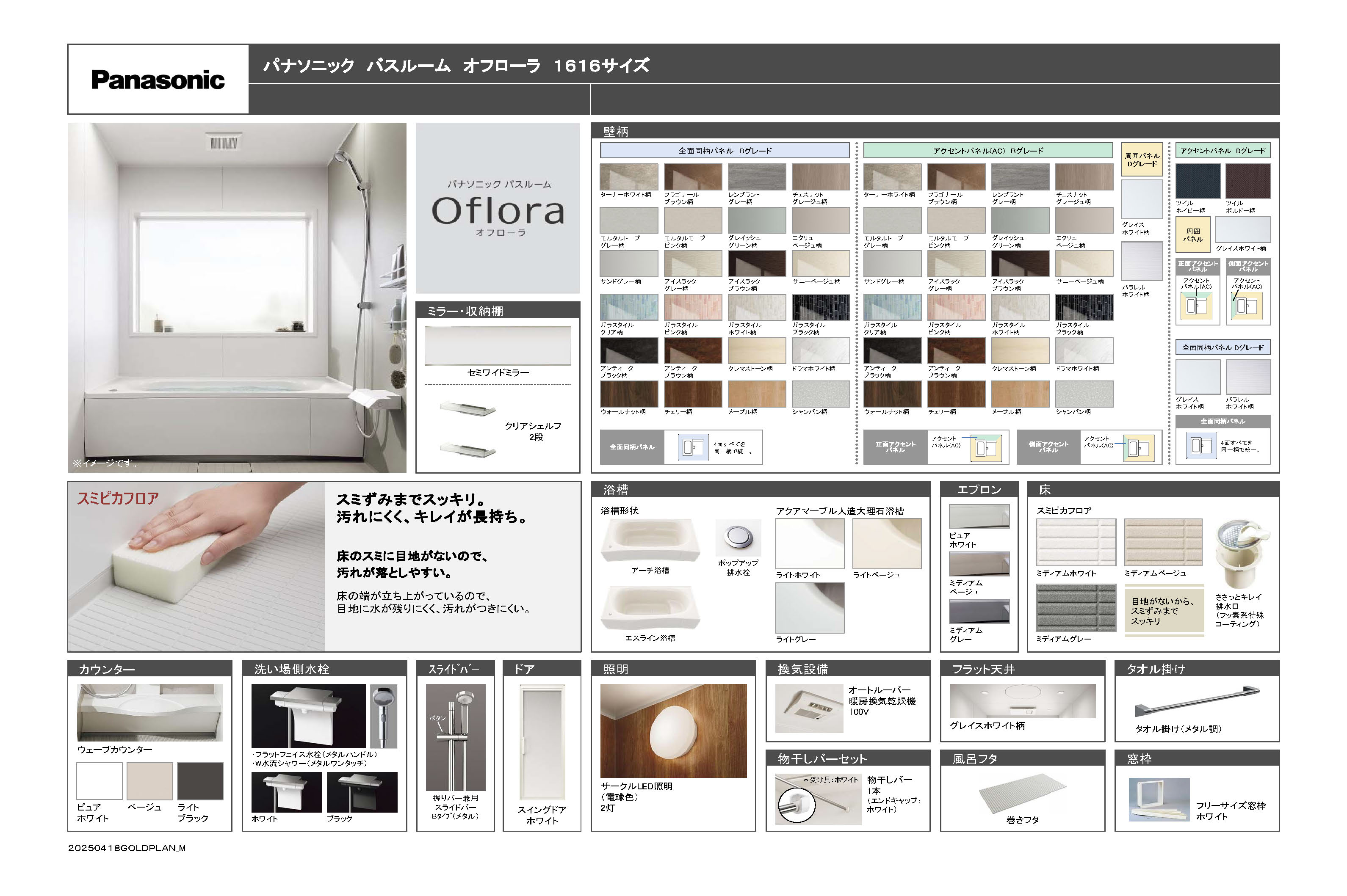Select グレイッシュグリーン柄 swatch under 全面同柄パネル Bグレード
Screen dimensions: 1347x896
pos(757,221)
